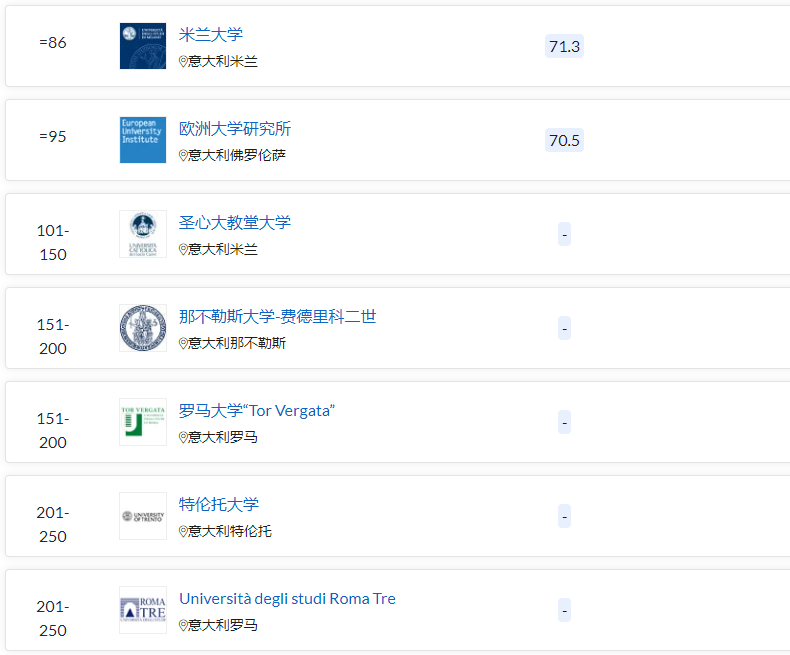Open the 米兰大学 university link
The height and width of the screenshot is (655, 790).
pos(211,34)
